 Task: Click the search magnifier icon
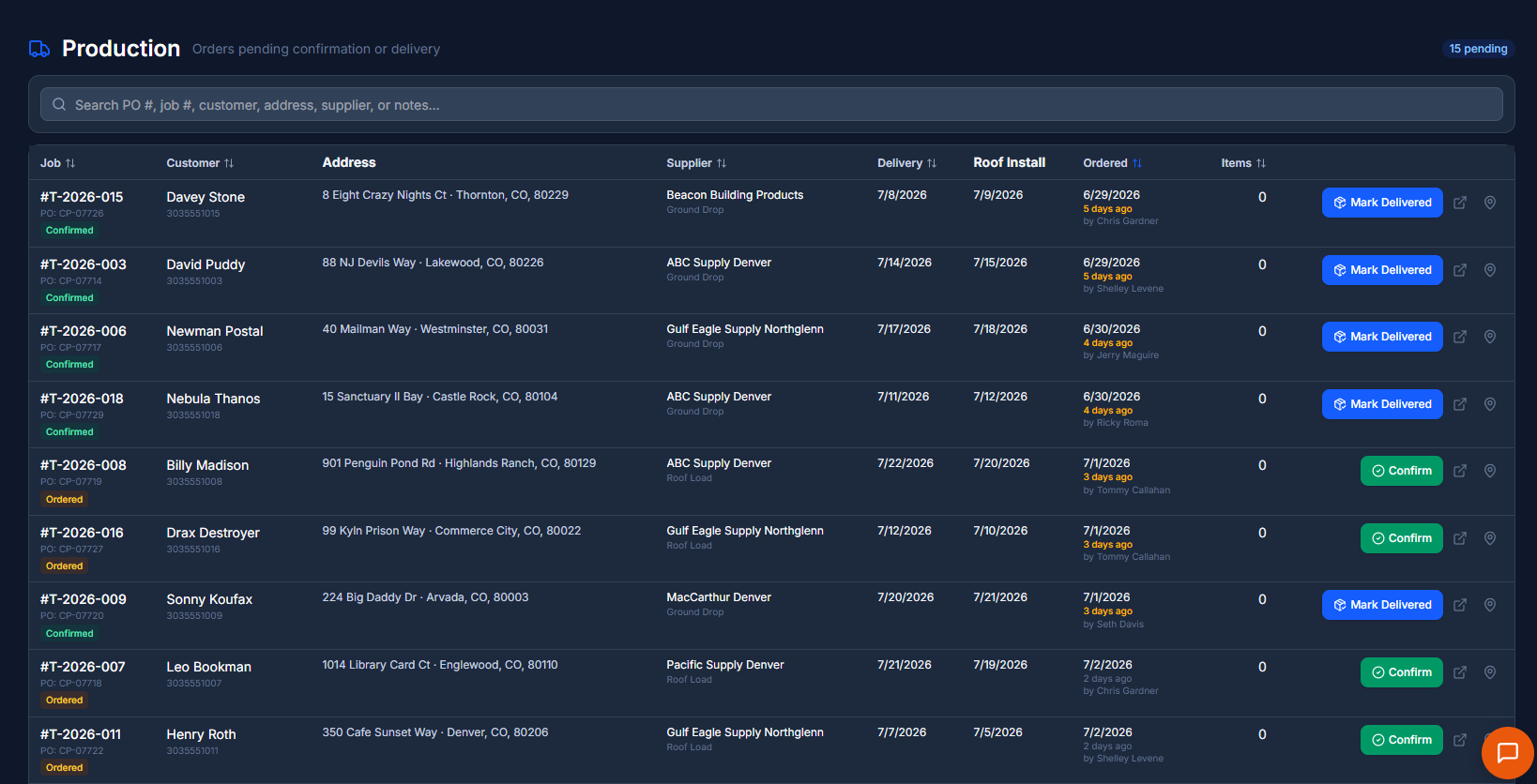(x=59, y=104)
